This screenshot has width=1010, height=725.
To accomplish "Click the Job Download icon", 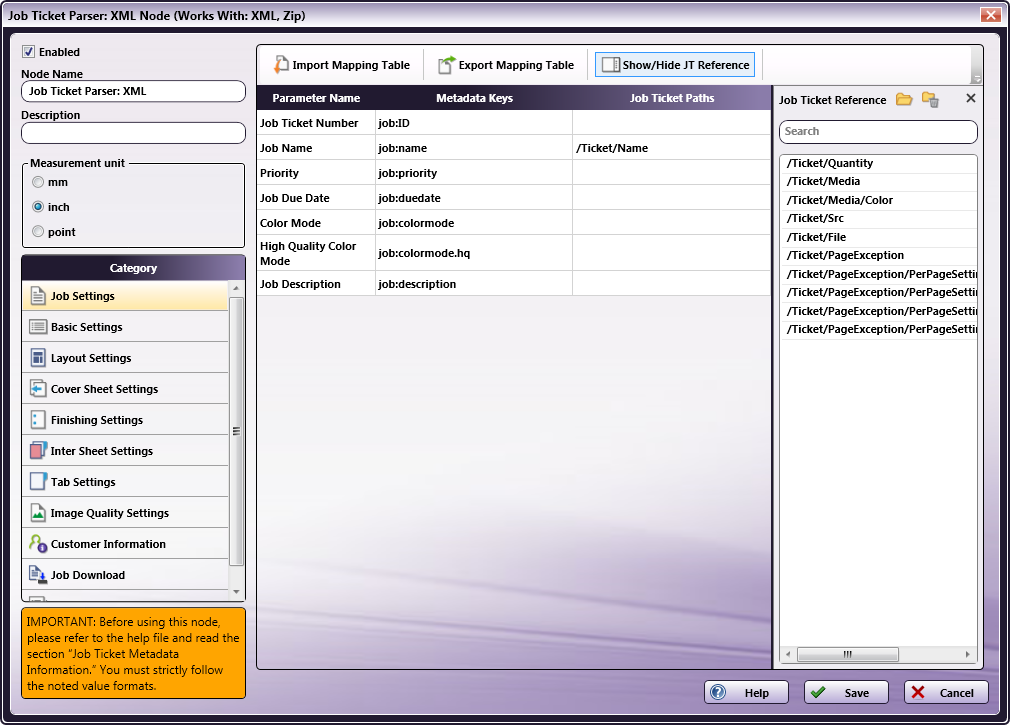I will pos(38,574).
